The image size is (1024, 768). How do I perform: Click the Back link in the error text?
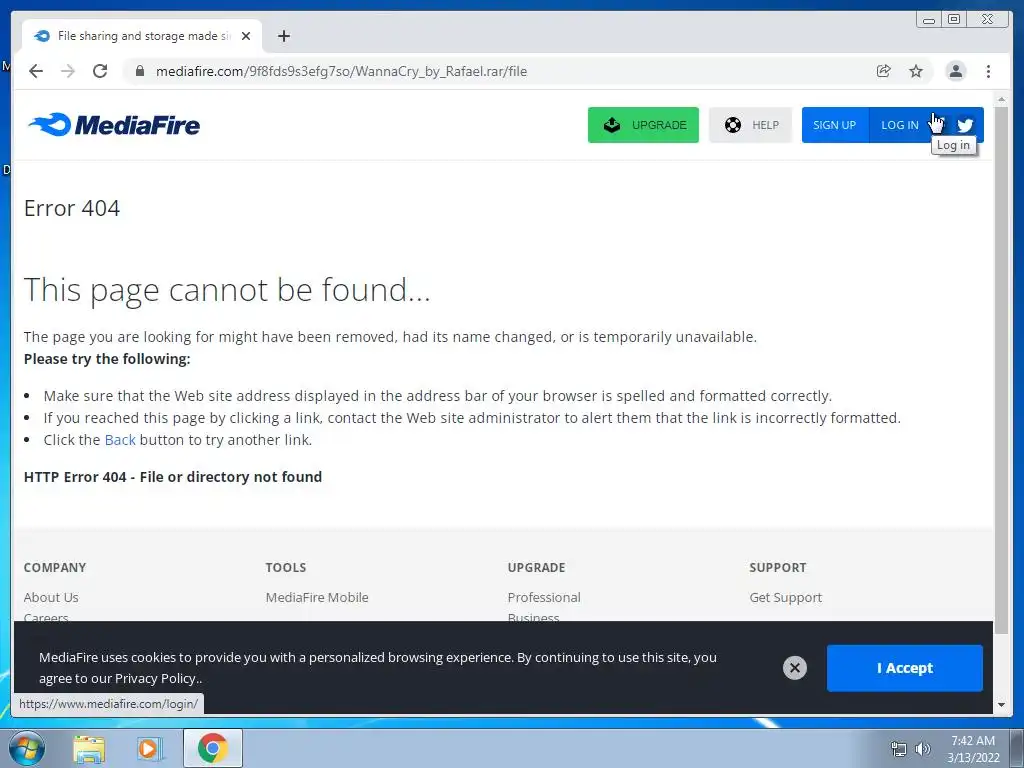point(120,440)
